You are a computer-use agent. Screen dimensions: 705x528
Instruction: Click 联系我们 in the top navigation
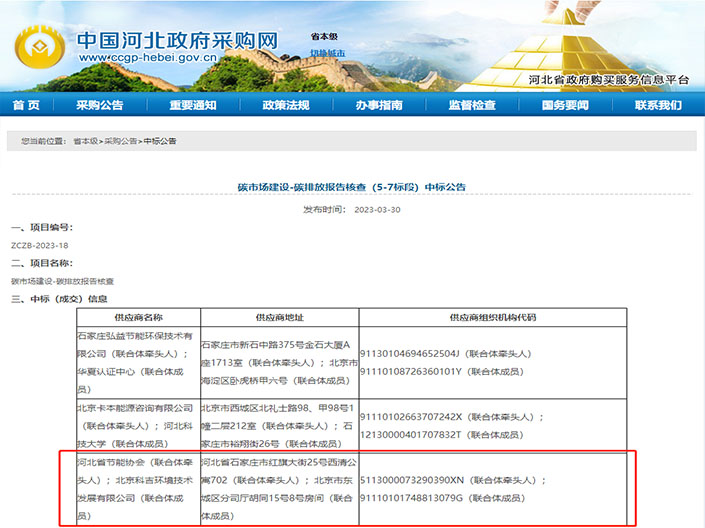[657, 106]
